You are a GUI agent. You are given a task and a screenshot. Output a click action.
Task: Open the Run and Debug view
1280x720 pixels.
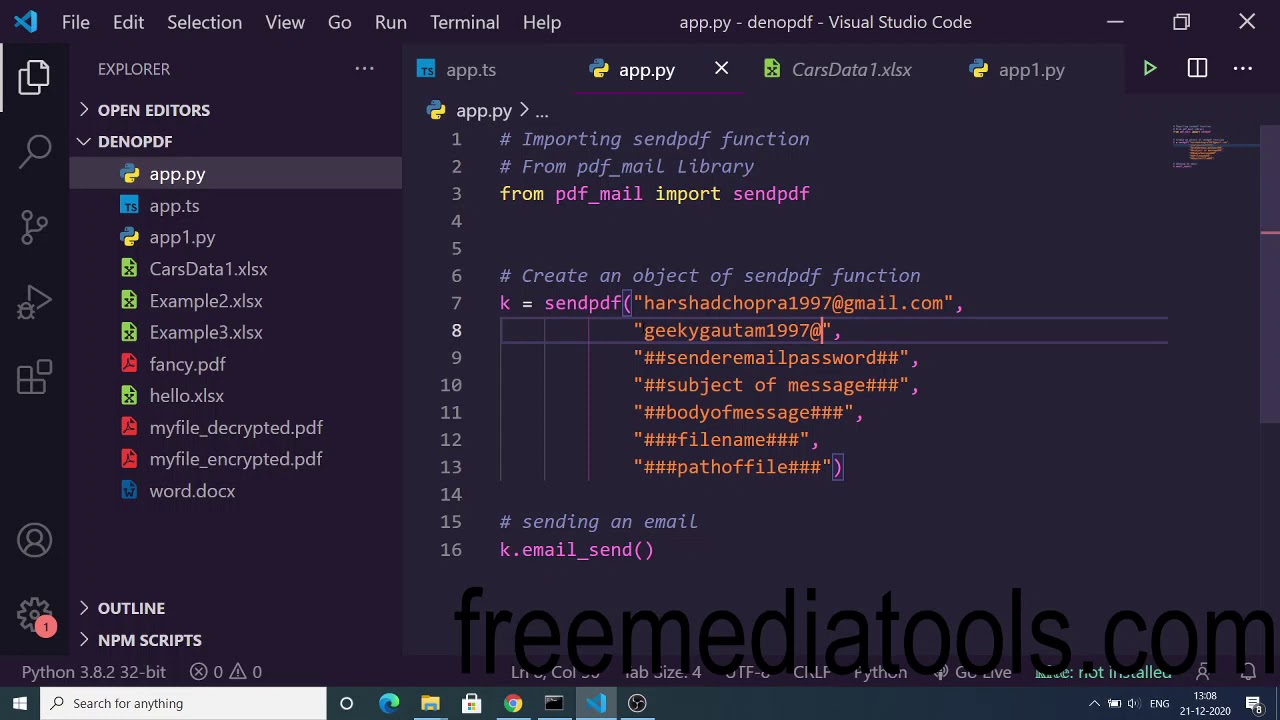coord(34,303)
